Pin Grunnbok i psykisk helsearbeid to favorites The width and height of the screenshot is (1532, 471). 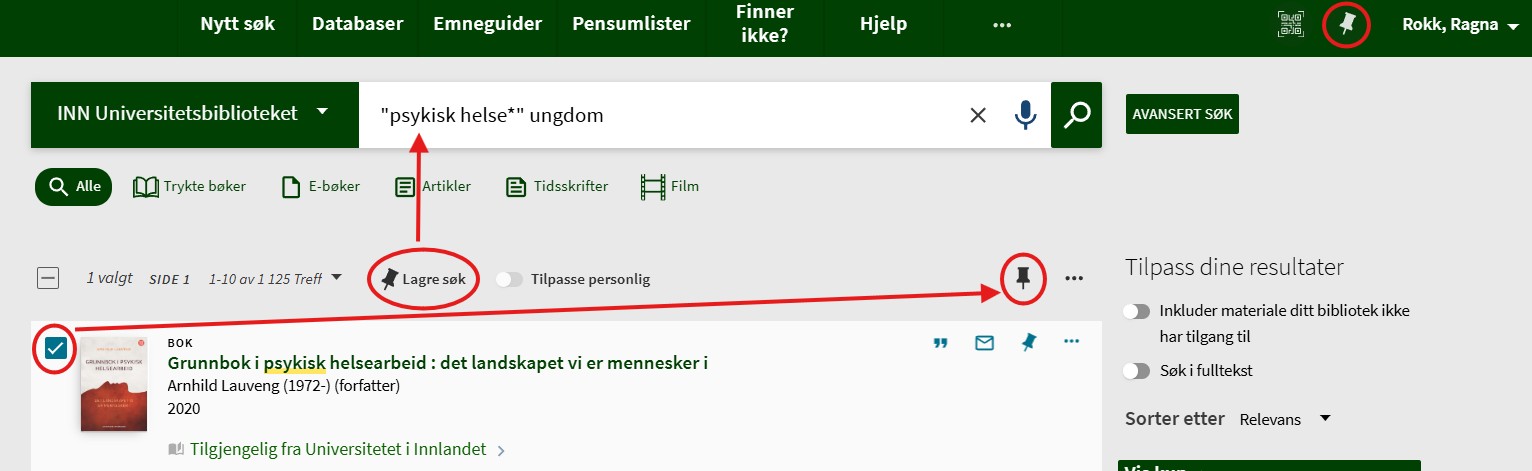[1028, 343]
